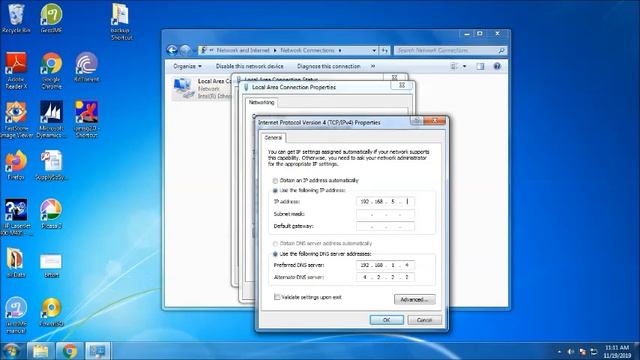Click the change your view icon
This screenshot has height=360, width=640.
(454, 66)
